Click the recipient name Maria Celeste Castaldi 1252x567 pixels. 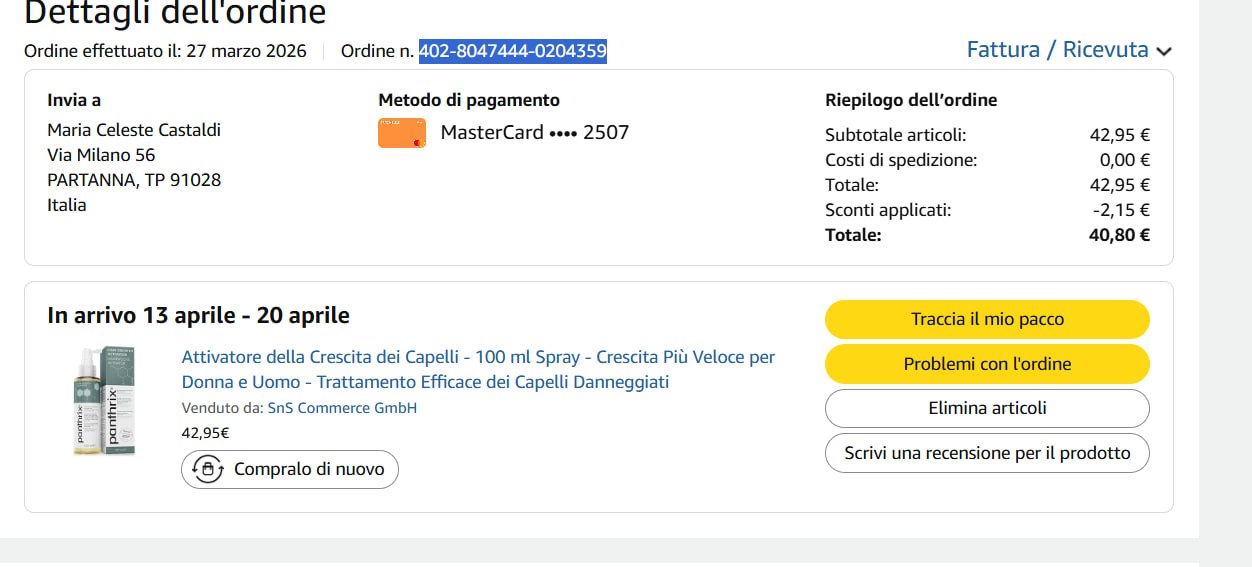tap(134, 130)
